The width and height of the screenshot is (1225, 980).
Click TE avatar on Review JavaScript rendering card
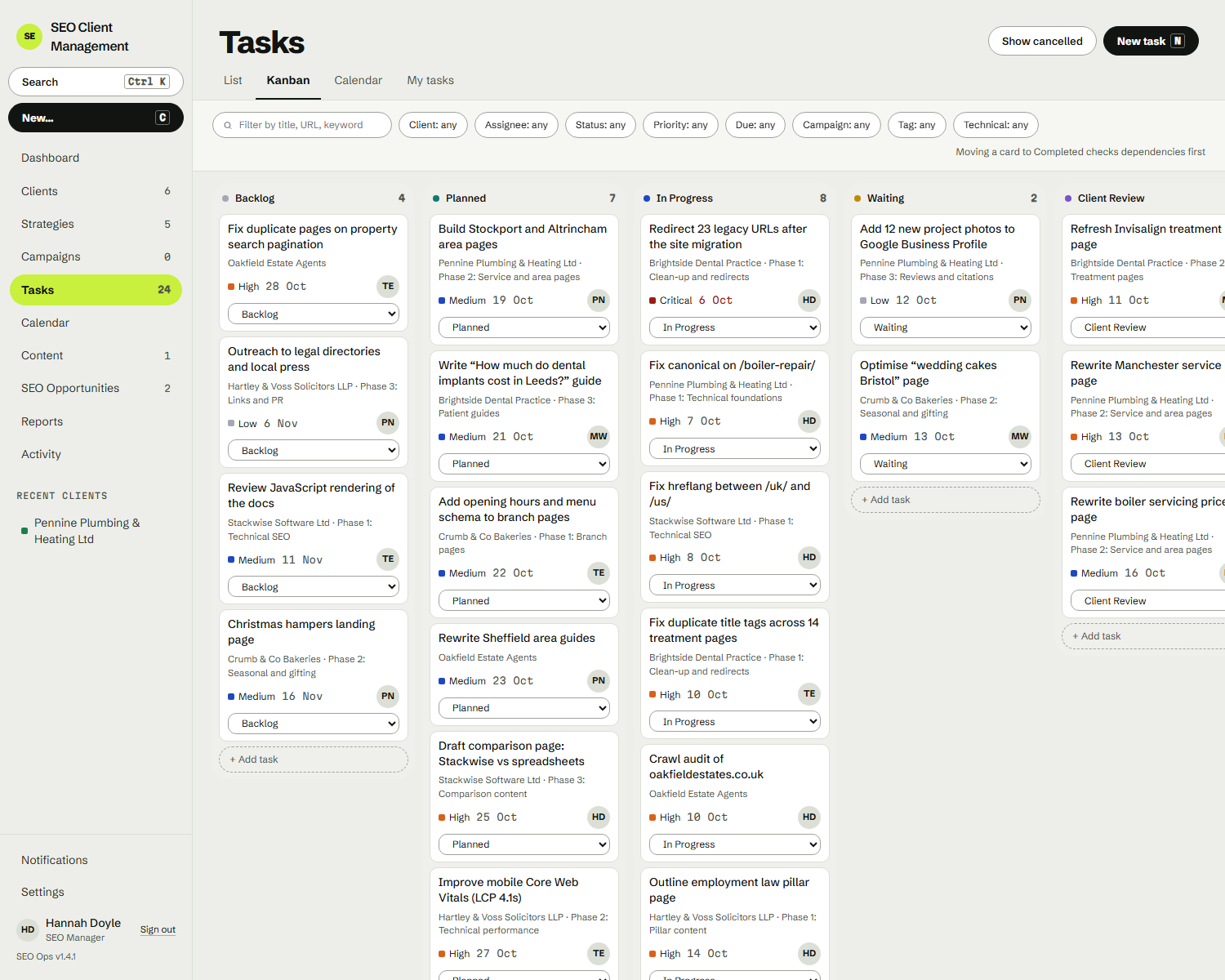click(x=388, y=559)
